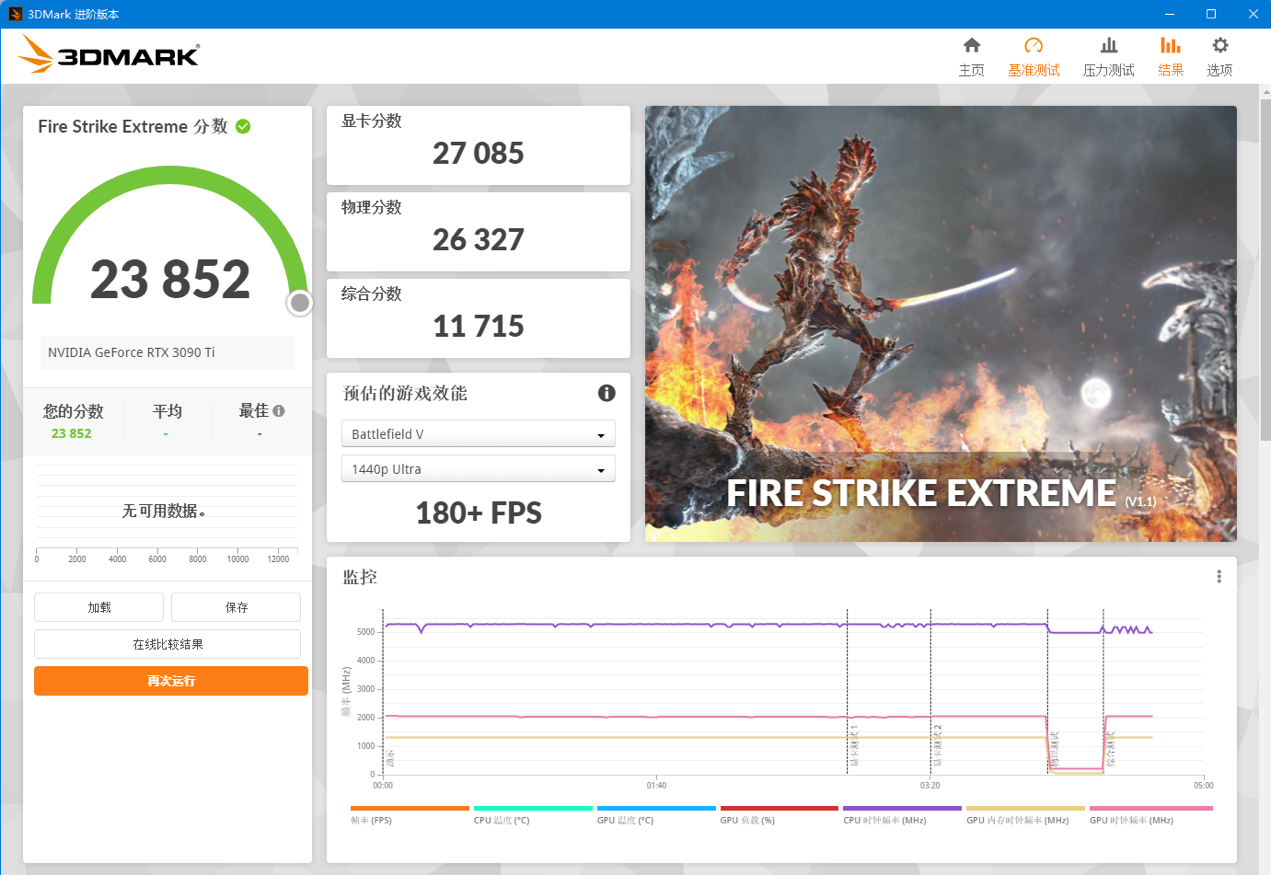Click 您的分数 value 23 852
Image resolution: width=1271 pixels, height=875 pixels.
pyautogui.click(x=72, y=433)
